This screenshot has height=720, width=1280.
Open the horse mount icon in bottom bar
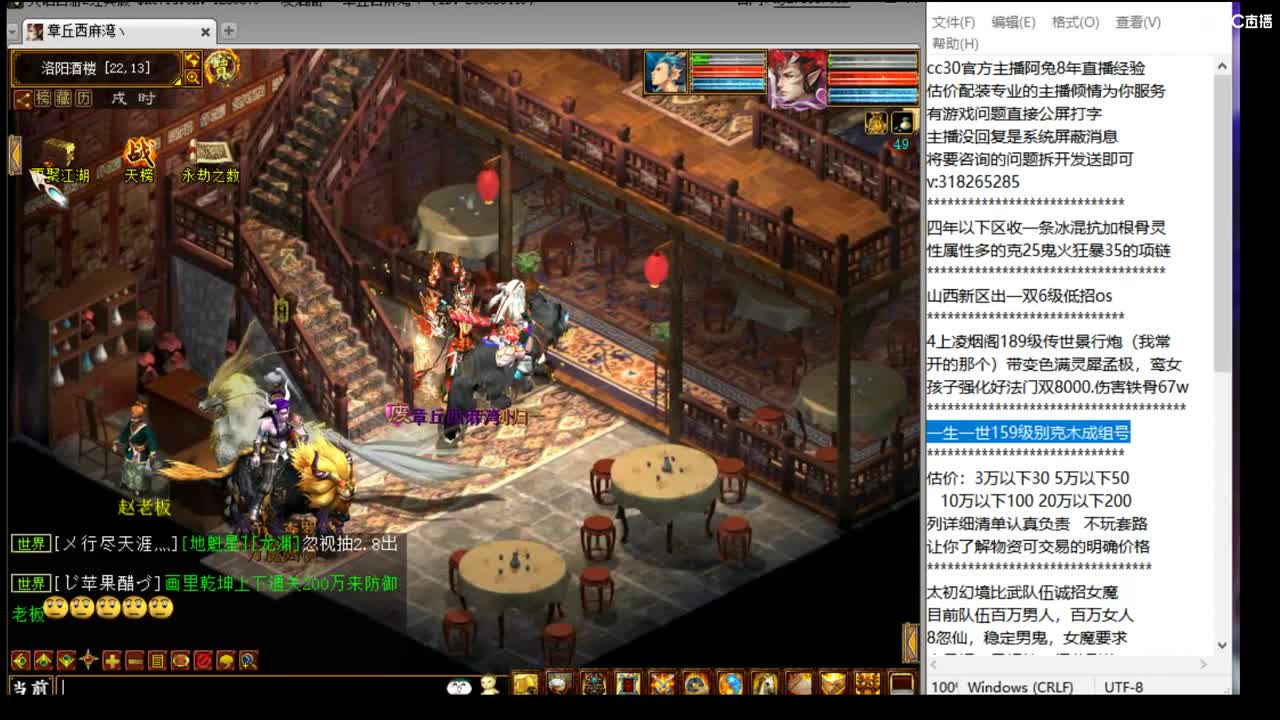click(765, 684)
